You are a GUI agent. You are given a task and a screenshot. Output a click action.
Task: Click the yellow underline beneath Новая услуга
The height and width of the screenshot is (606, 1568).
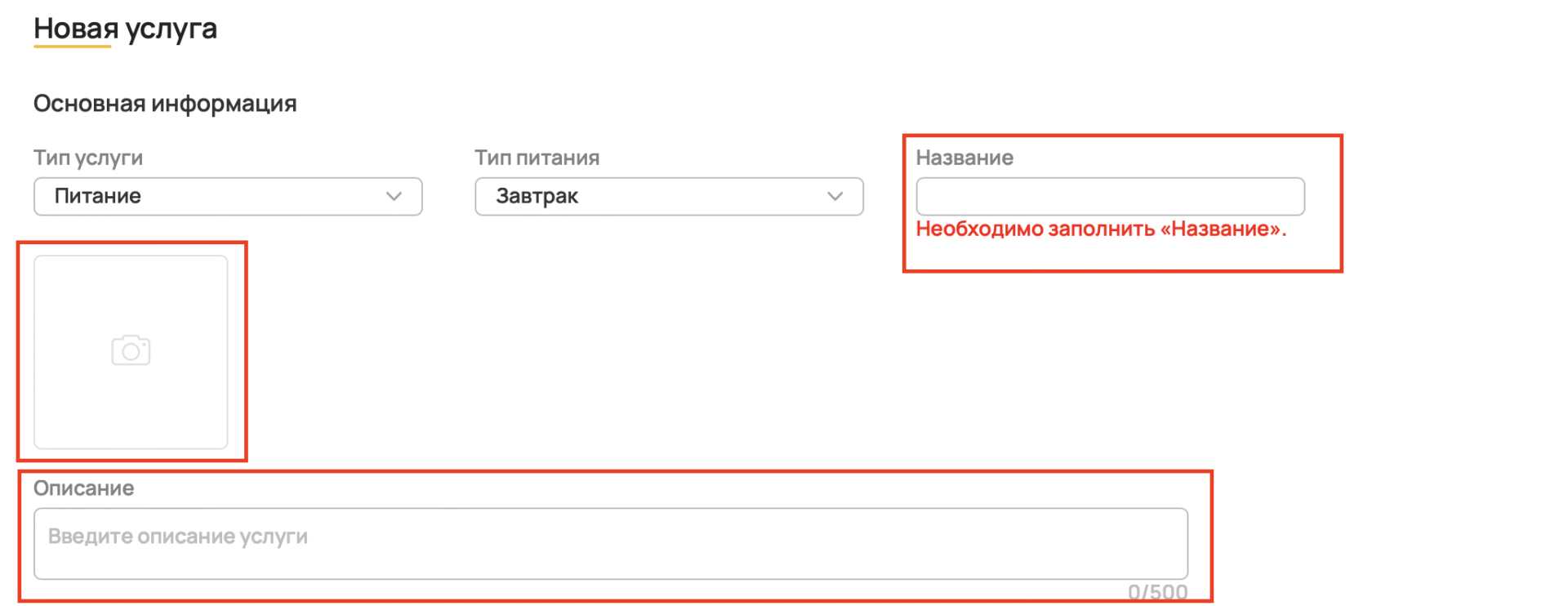click(72, 47)
